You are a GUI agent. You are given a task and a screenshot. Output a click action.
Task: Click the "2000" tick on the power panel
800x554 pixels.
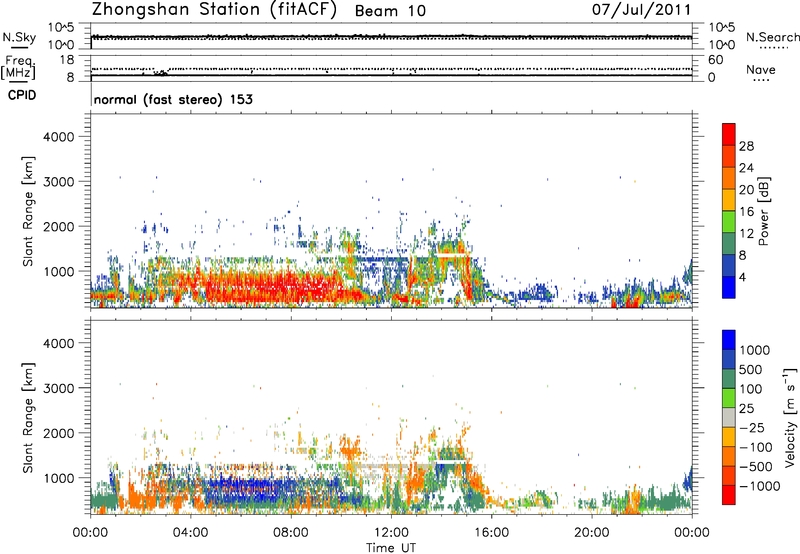[x=58, y=226]
